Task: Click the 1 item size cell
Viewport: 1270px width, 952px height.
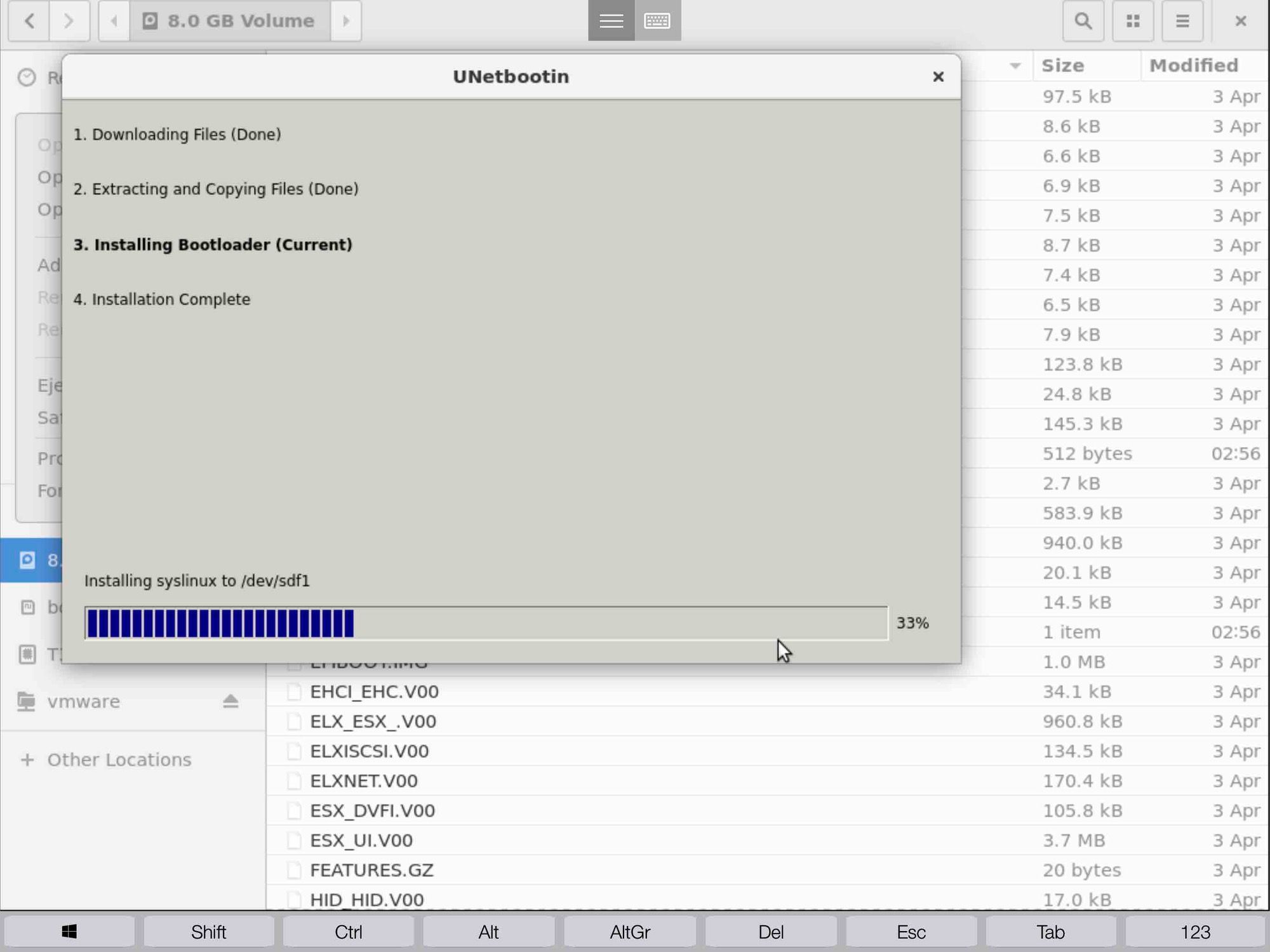Action: (x=1071, y=632)
